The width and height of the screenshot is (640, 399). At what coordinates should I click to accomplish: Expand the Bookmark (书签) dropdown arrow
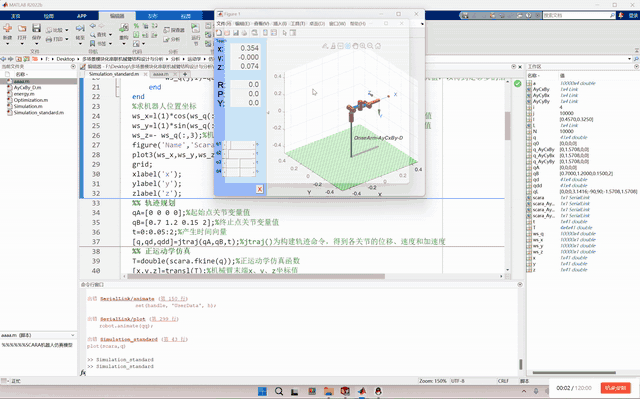tap(110, 44)
